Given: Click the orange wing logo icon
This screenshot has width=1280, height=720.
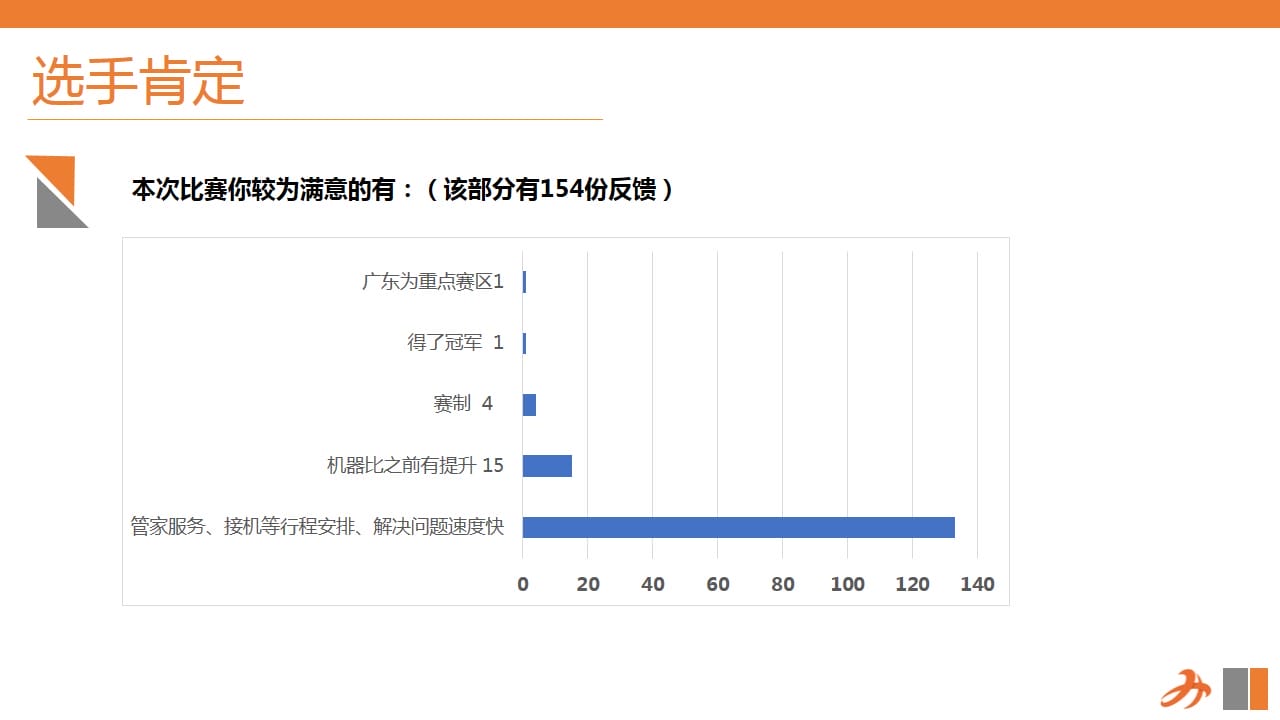Looking at the screenshot, I should click(x=1185, y=689).
